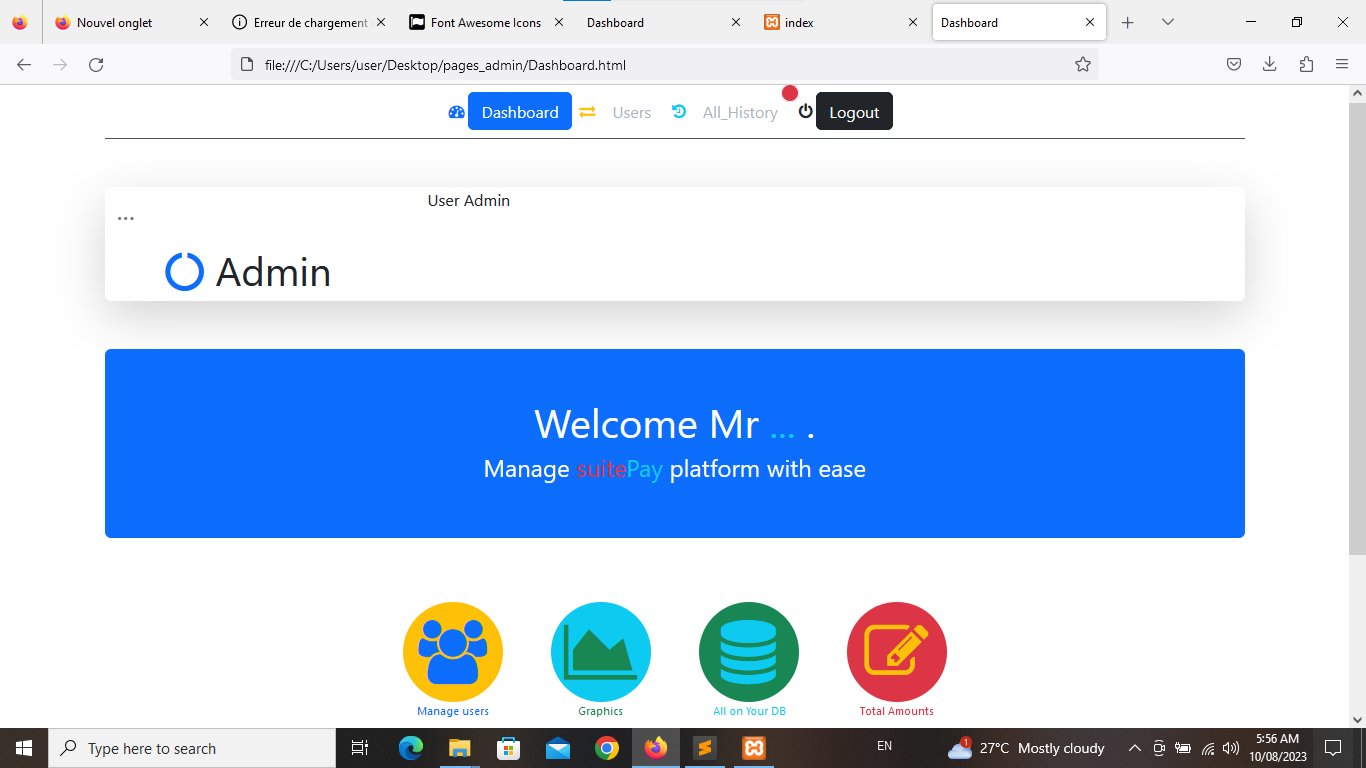Click the page vertical scrollbar
This screenshot has height=768, width=1366.
(x=1357, y=330)
